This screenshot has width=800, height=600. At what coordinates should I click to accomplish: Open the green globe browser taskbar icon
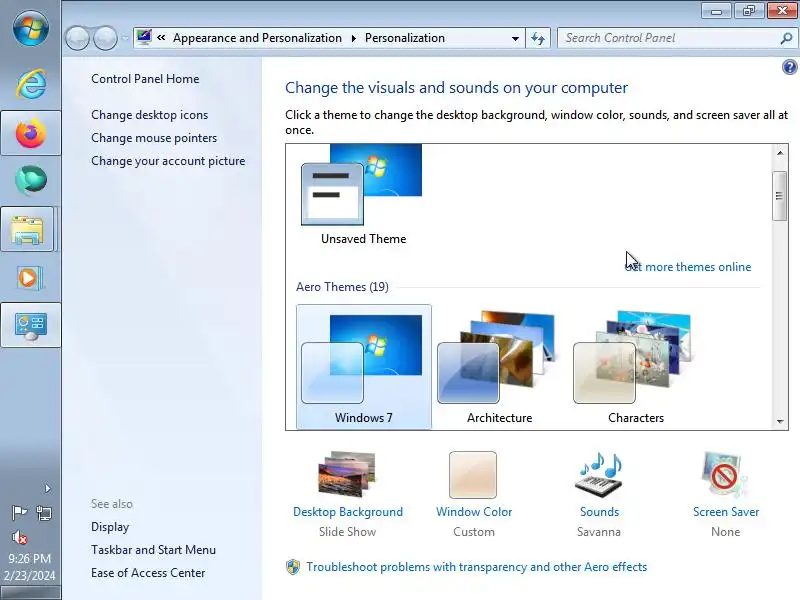(x=31, y=181)
